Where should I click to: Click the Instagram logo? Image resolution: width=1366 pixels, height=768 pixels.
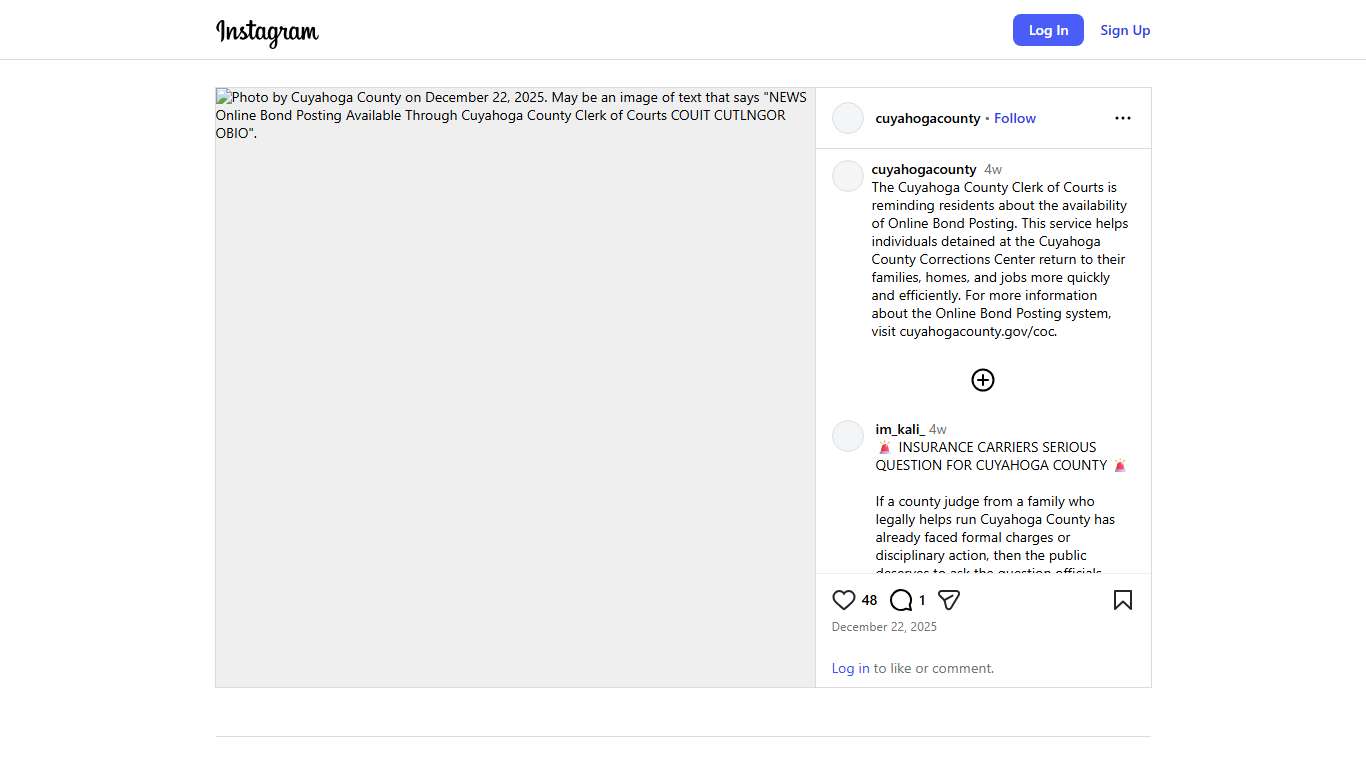[x=267, y=31]
